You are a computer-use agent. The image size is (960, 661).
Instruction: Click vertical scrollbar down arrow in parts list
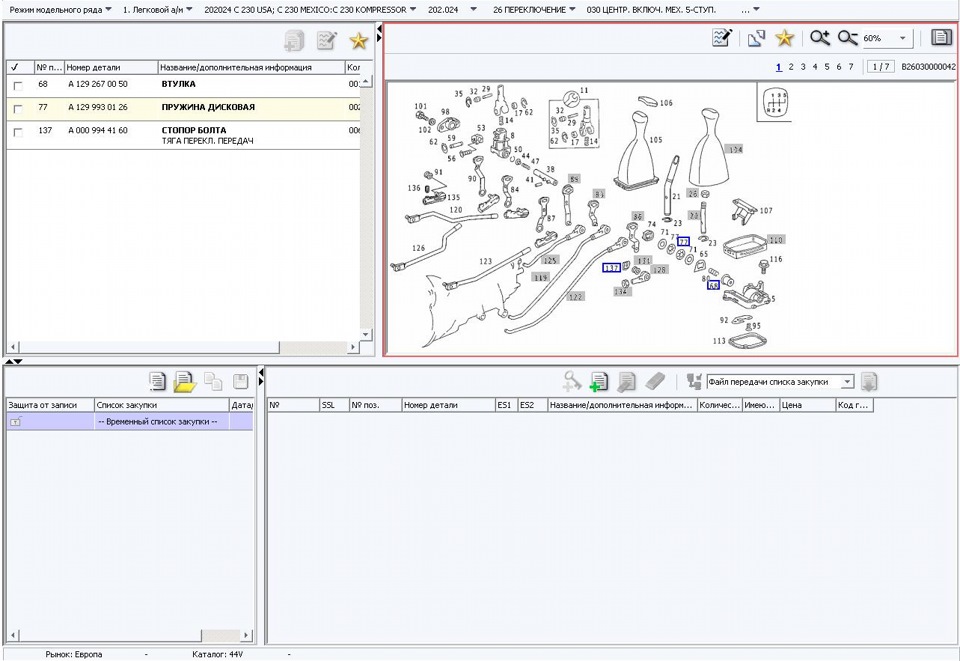[x=366, y=334]
